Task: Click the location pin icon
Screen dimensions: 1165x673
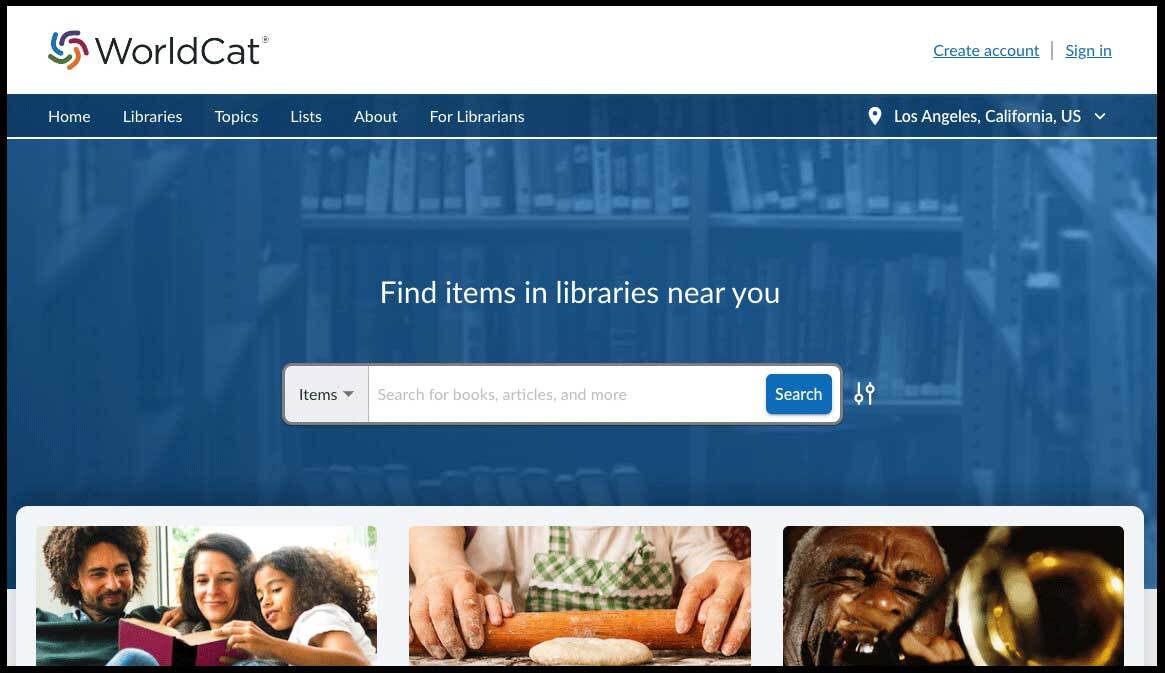Action: click(874, 116)
